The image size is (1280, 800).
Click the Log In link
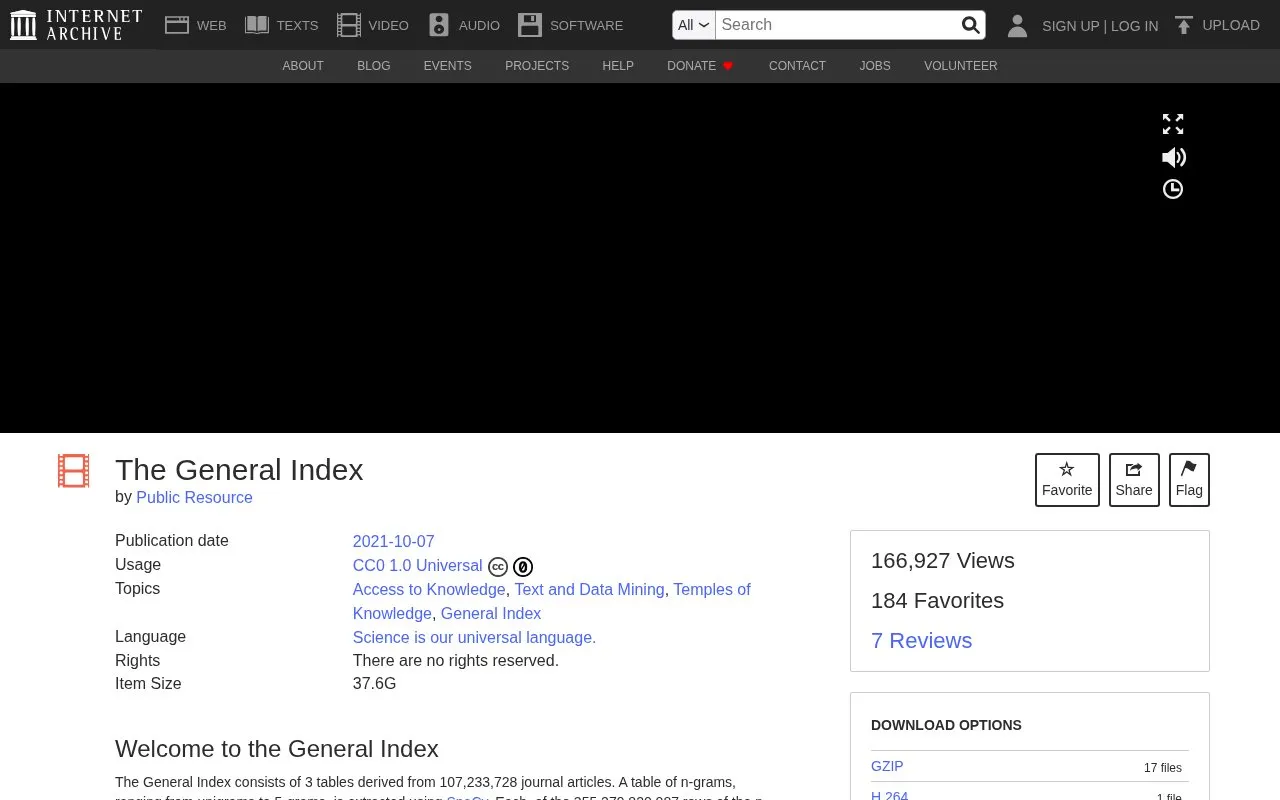(1134, 26)
